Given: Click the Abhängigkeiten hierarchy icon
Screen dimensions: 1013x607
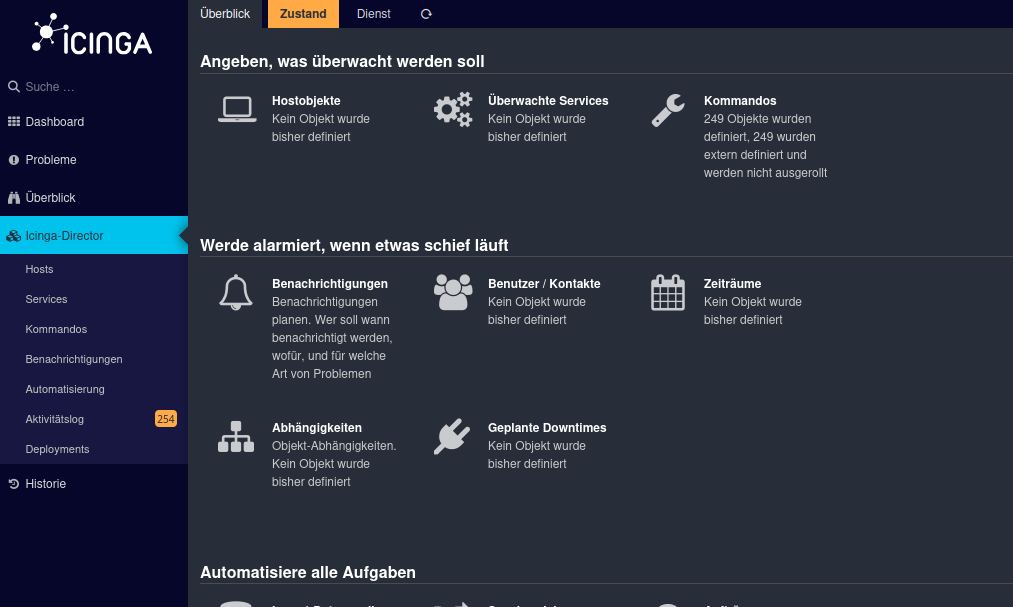Looking at the screenshot, I should pyautogui.click(x=236, y=436).
